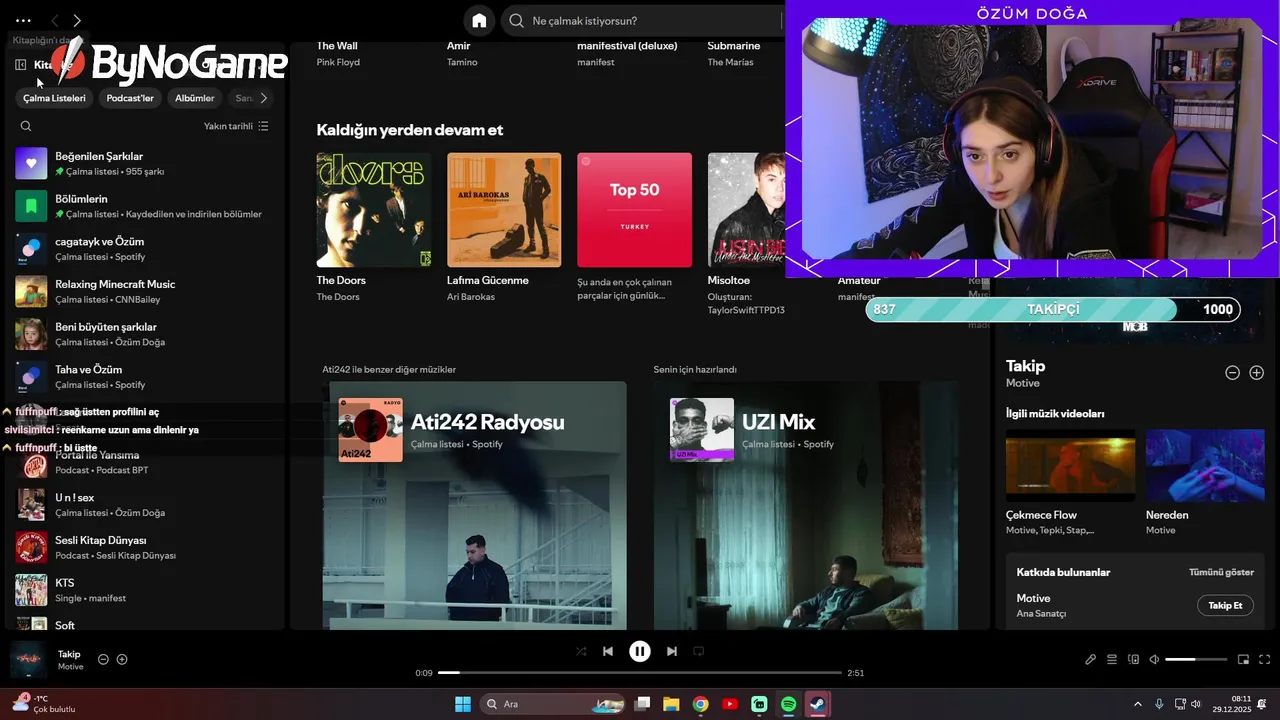Image resolution: width=1280 pixels, height=720 pixels.
Task: Open 'Lafıma Gücenme' album cover
Action: (504, 210)
